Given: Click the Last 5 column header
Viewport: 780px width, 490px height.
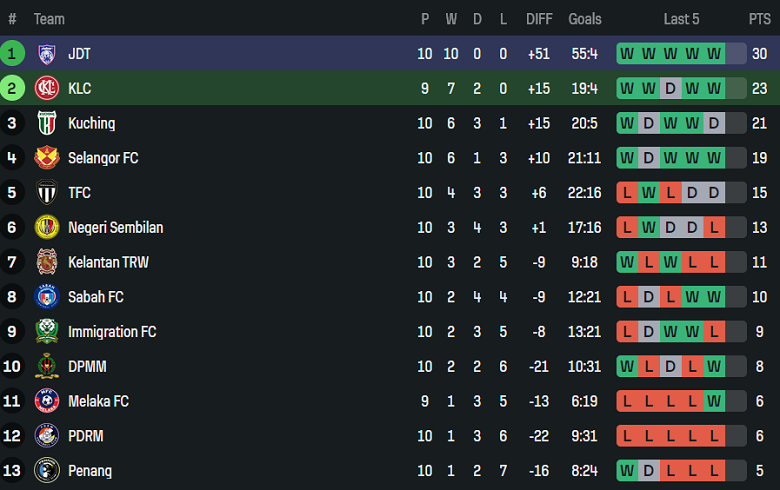Looking at the screenshot, I should 681,19.
